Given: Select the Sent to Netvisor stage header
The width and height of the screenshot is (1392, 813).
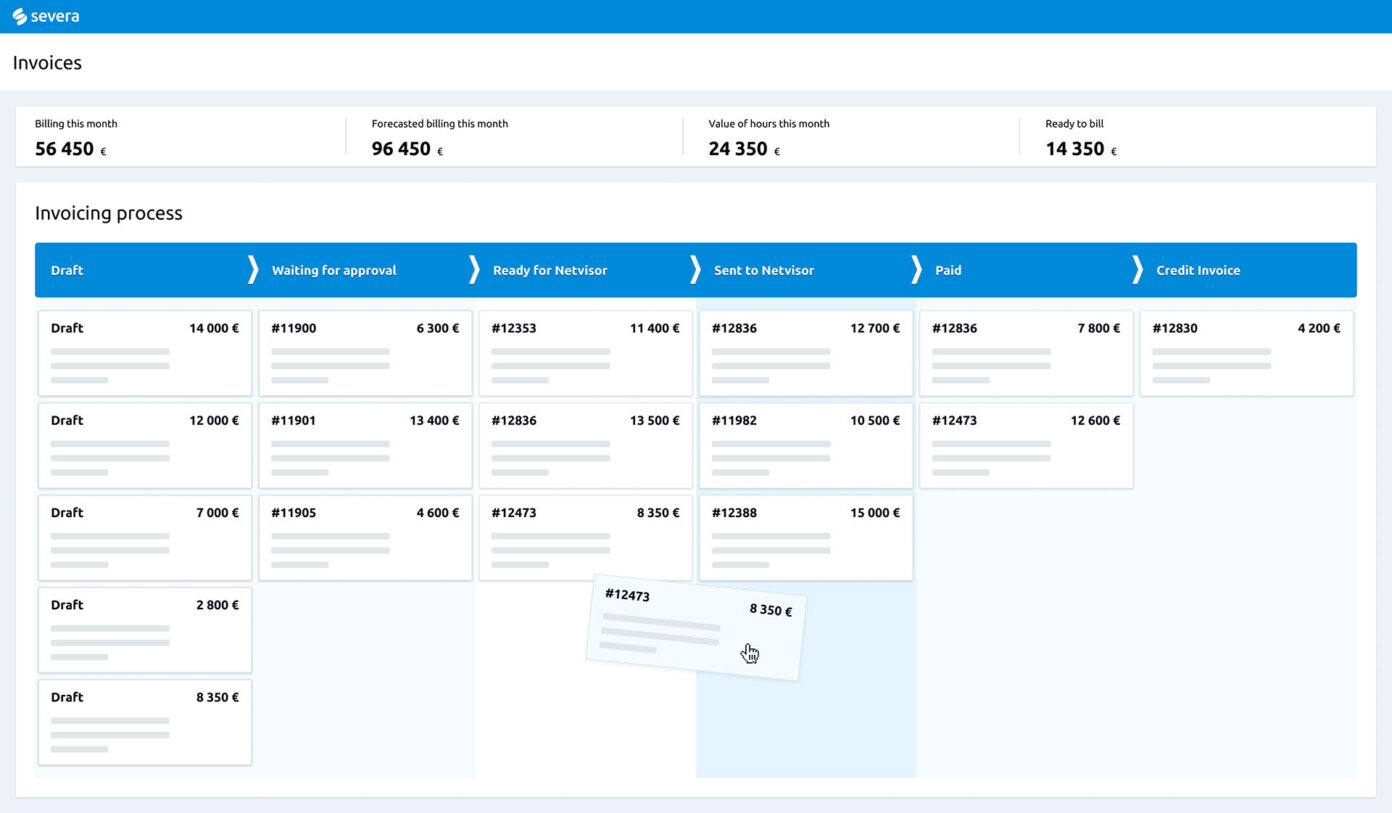Looking at the screenshot, I should 764,270.
